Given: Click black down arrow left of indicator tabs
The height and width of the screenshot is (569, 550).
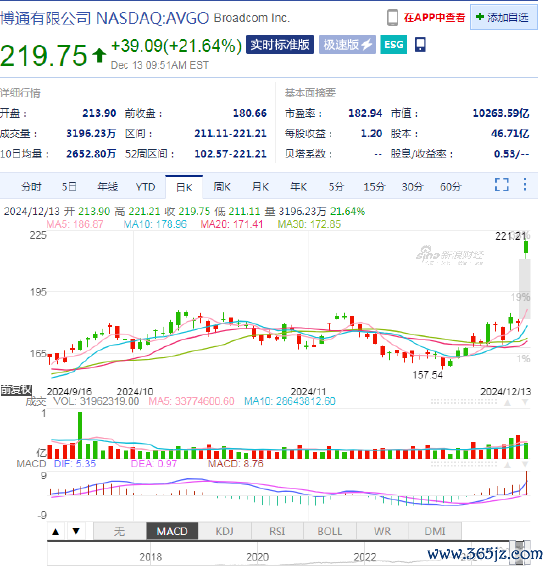Looking at the screenshot, I should pyautogui.click(x=76, y=532).
